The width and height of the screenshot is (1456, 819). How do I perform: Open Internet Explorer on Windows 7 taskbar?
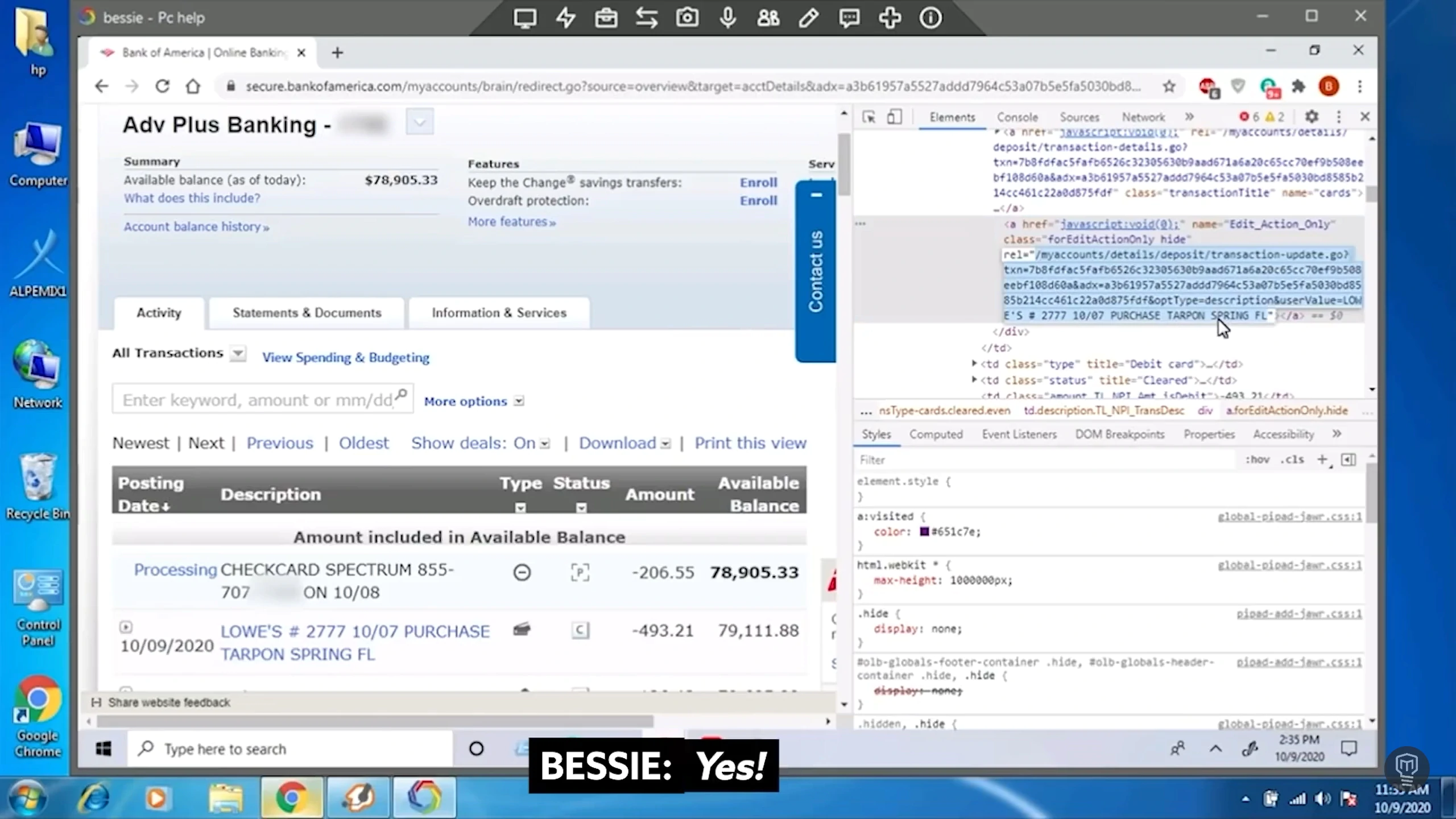pos(94,798)
